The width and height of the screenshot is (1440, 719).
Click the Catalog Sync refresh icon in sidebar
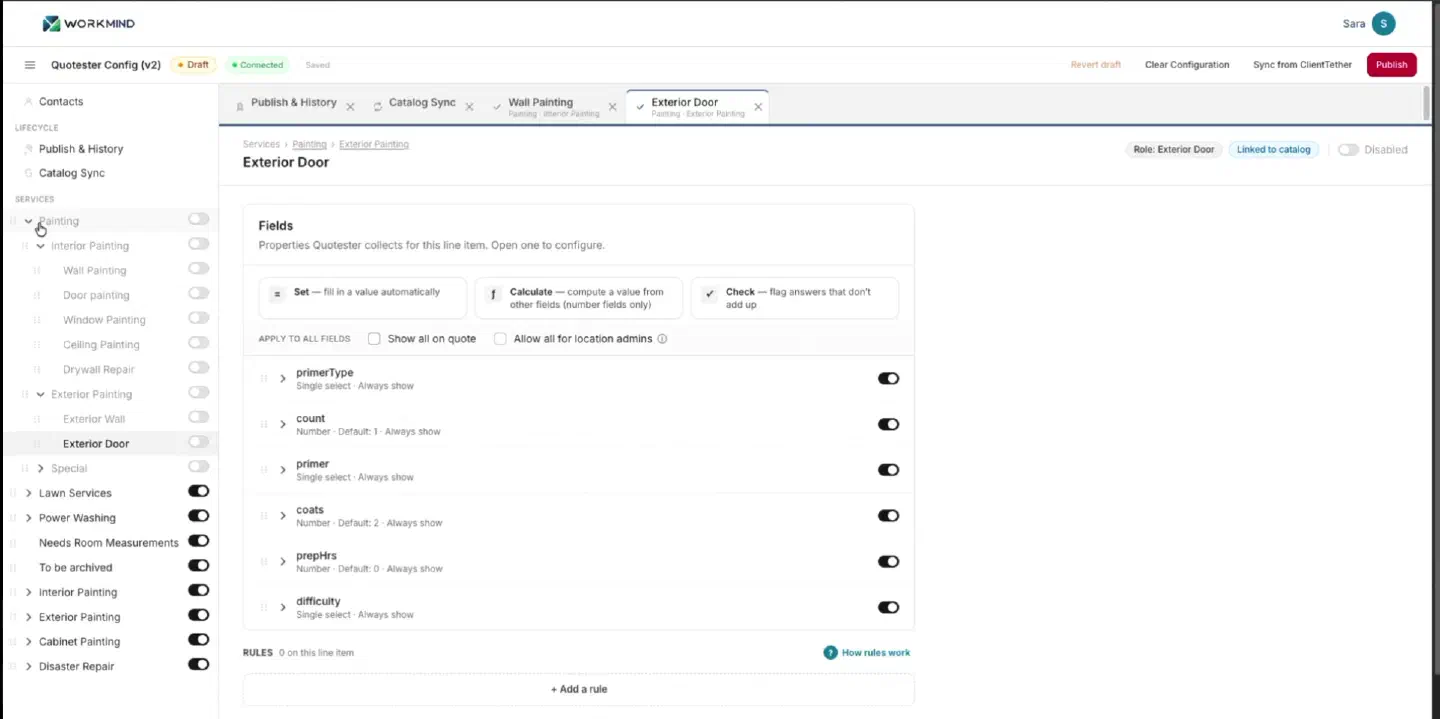coord(28,173)
